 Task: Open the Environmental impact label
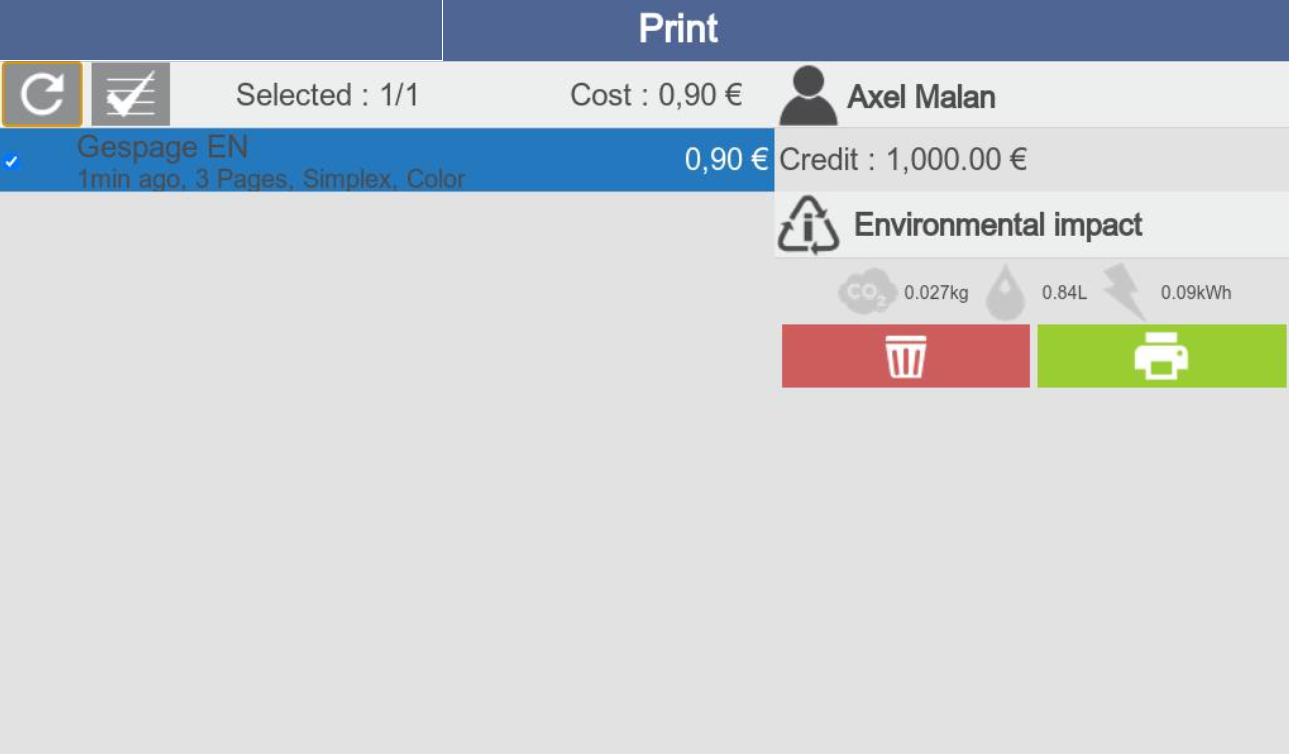pyautogui.click(x=998, y=225)
